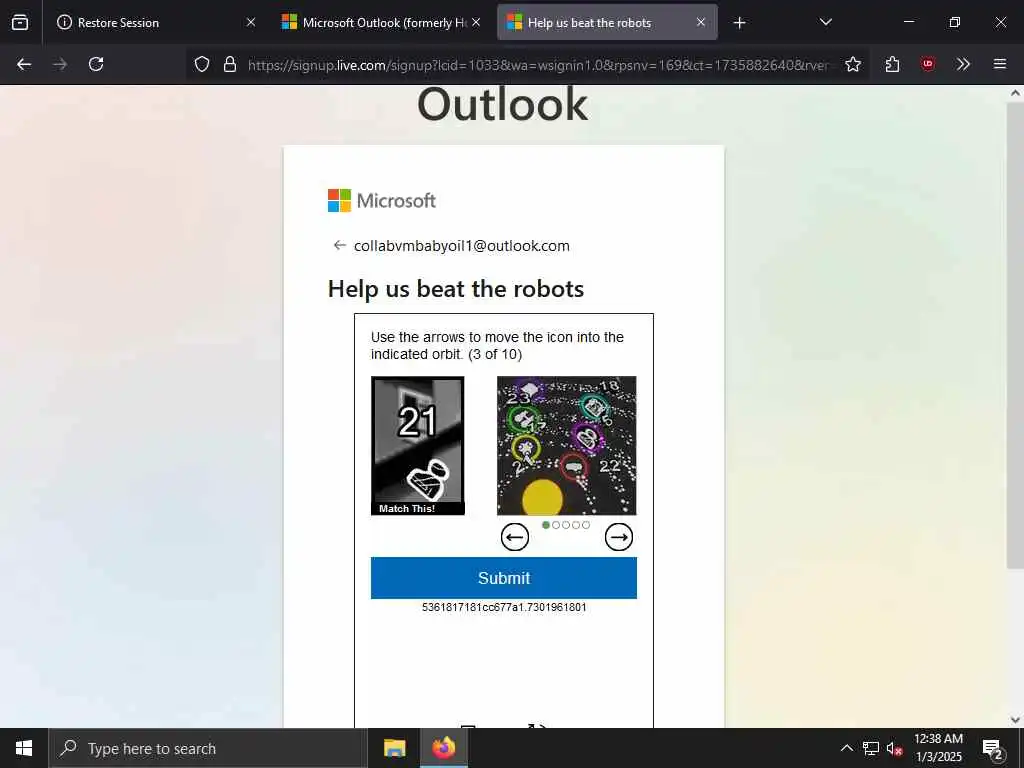Open File Explorer from the taskbar

(x=394, y=748)
